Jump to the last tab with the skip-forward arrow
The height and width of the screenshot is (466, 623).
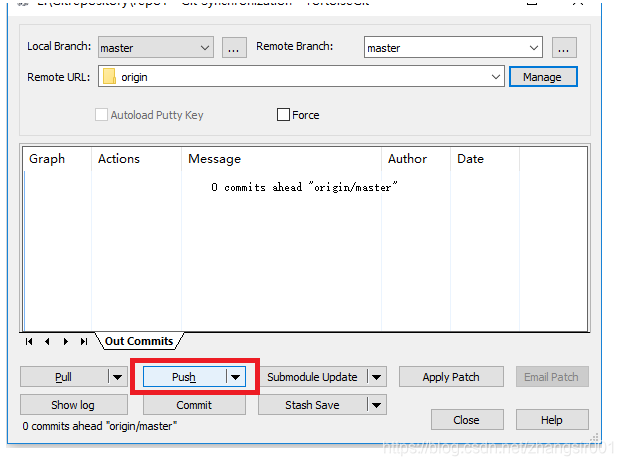point(83,341)
